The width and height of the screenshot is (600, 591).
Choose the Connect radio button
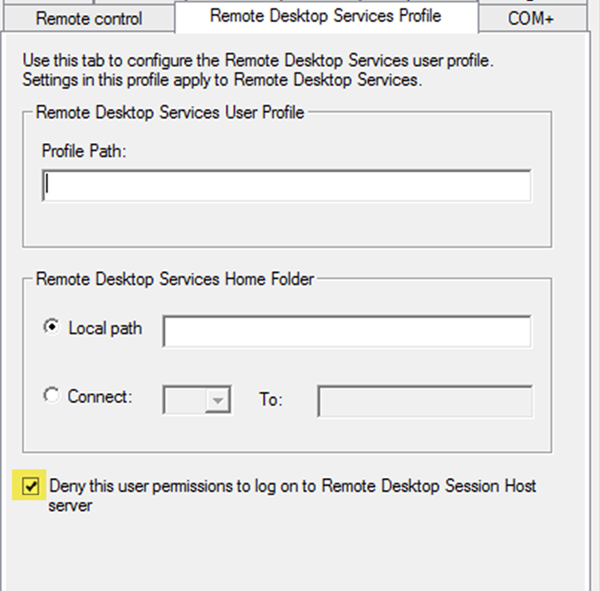click(x=52, y=396)
